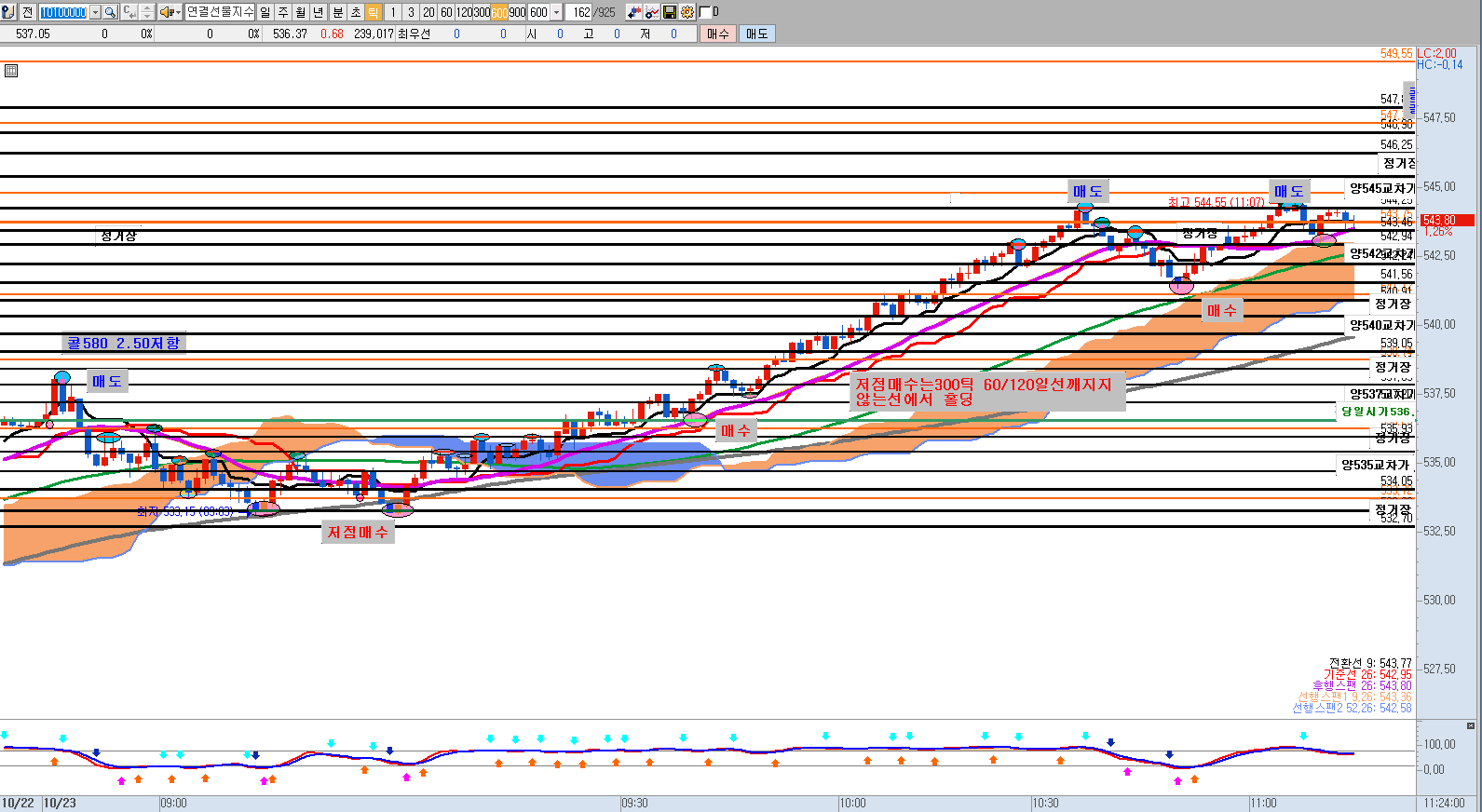Toggle the checkbox labeled D
This screenshot has width=1482, height=812.
pyautogui.click(x=705, y=12)
